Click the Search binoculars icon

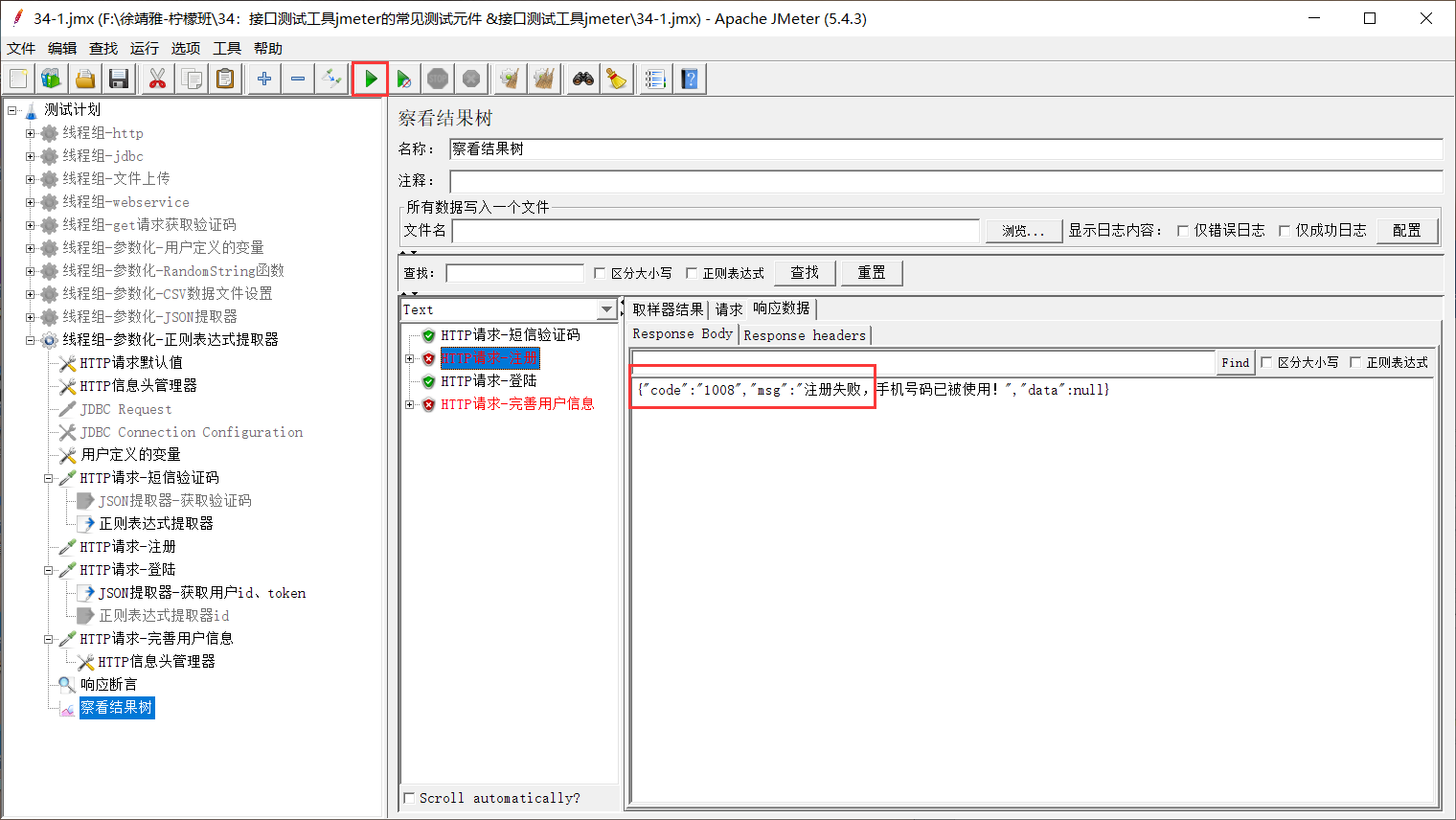pos(582,79)
